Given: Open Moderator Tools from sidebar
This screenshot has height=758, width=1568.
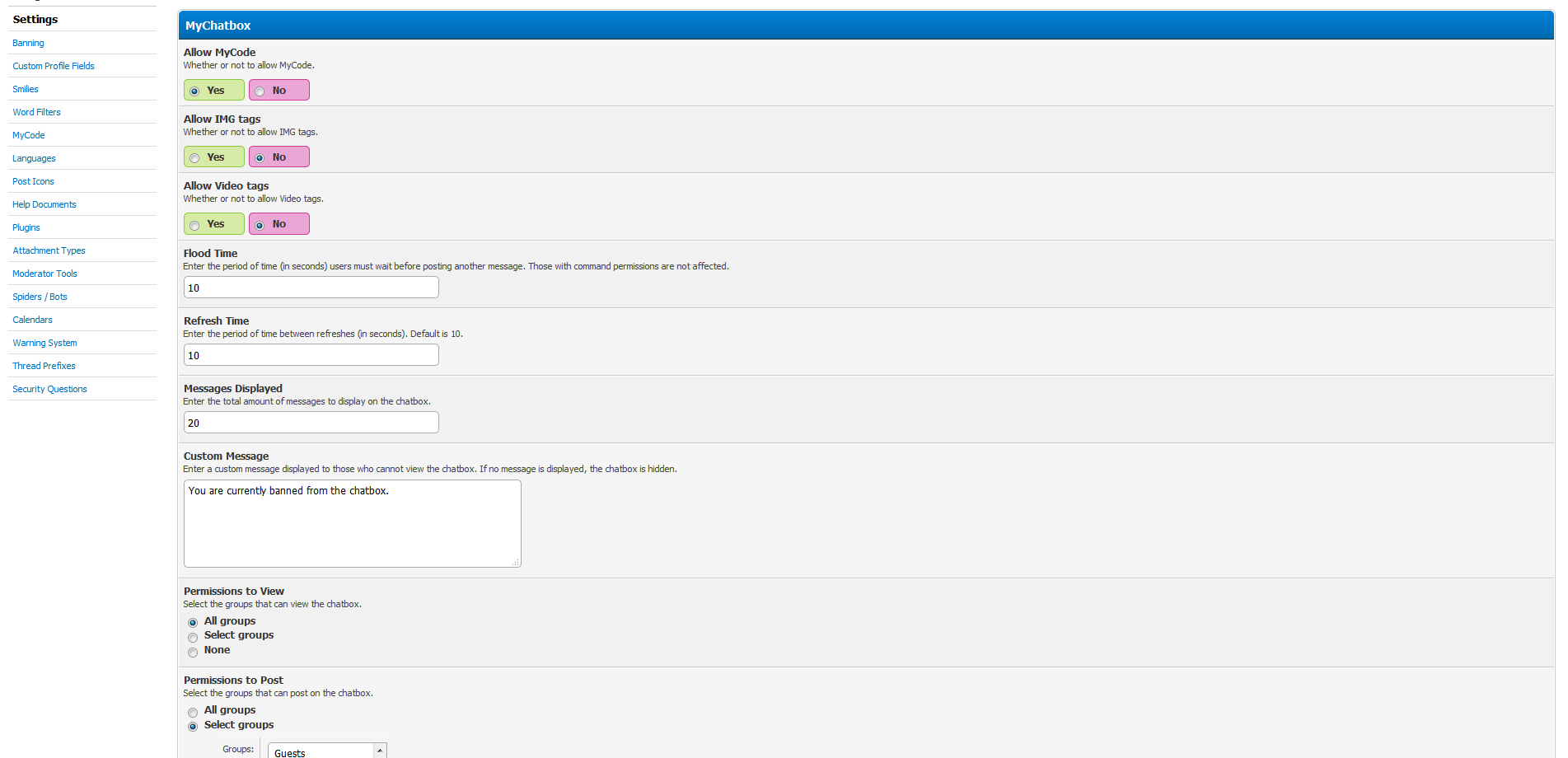Looking at the screenshot, I should 44,274.
